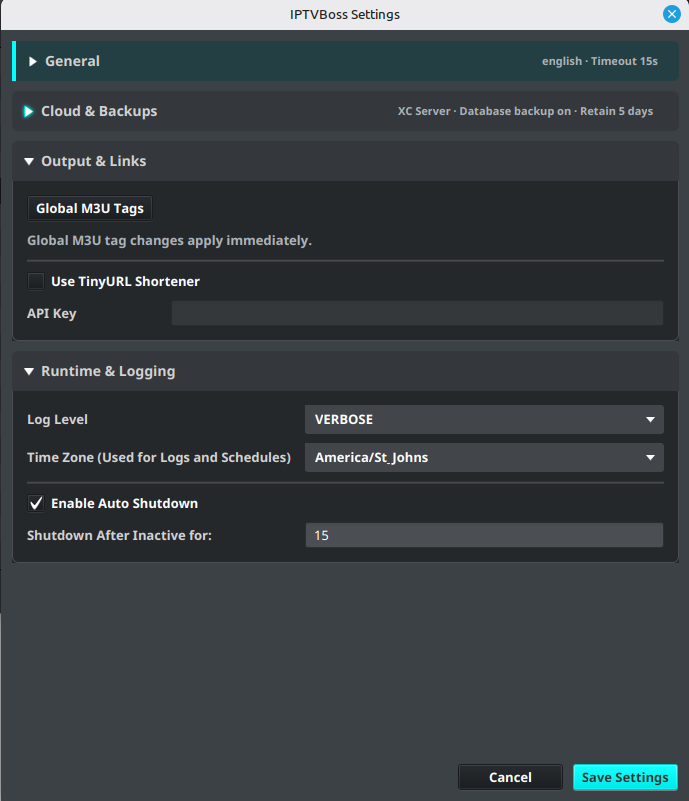Image resolution: width=689 pixels, height=801 pixels.
Task: Expand the General section arrow
Action: (x=33, y=61)
